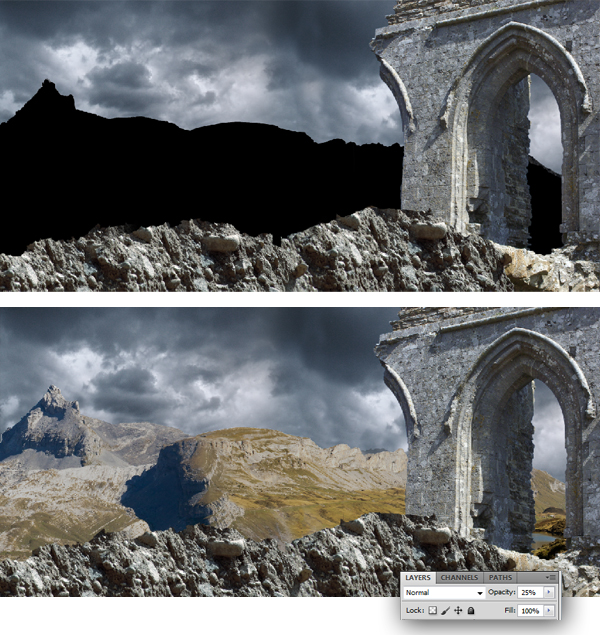Enable the lock all padlock icon
Screen dimensions: 600x635
[x=471, y=610]
